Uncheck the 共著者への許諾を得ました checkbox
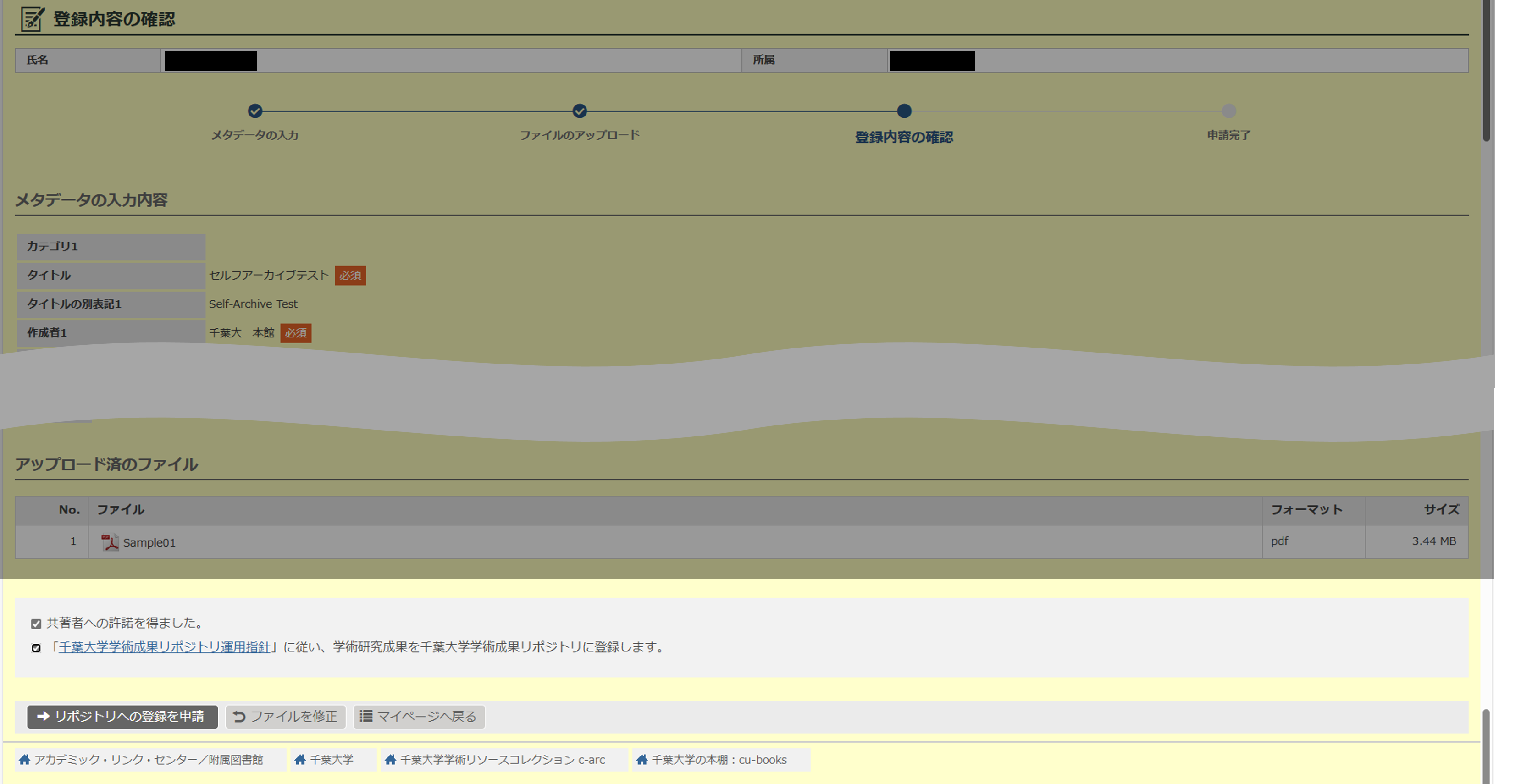Image resolution: width=1532 pixels, height=784 pixels. click(36, 623)
